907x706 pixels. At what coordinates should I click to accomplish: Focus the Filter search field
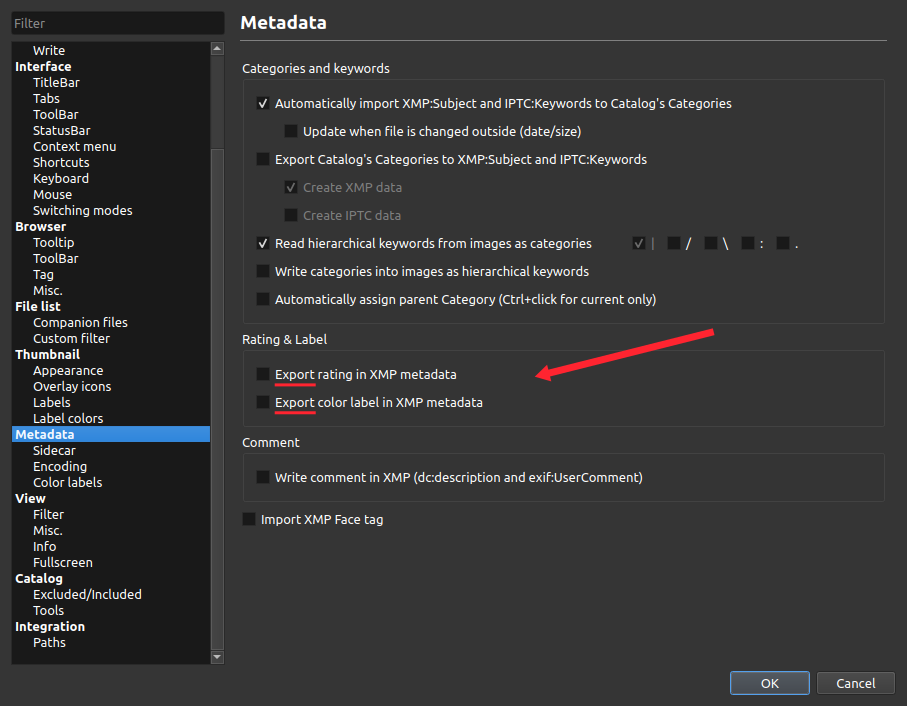click(x=118, y=23)
